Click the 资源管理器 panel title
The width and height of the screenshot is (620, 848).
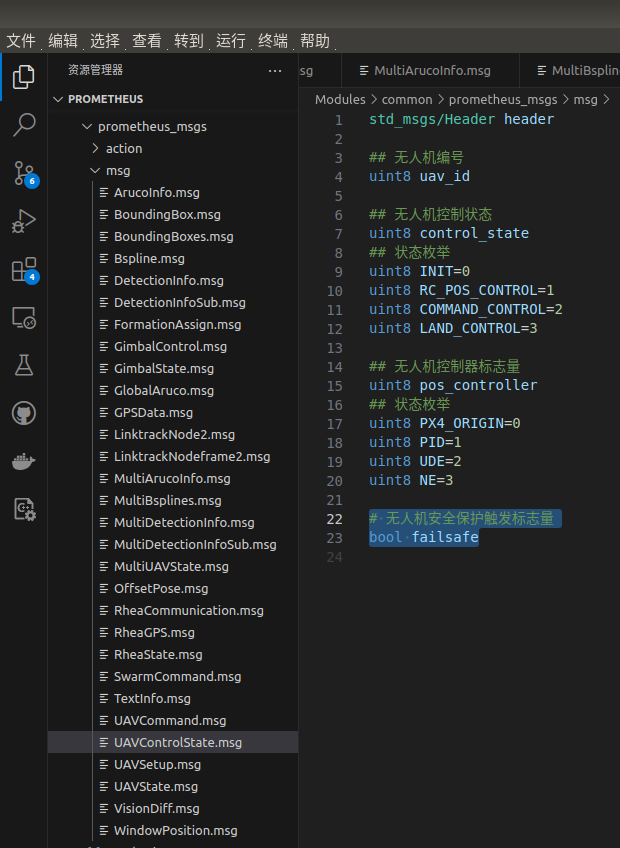(x=95, y=70)
